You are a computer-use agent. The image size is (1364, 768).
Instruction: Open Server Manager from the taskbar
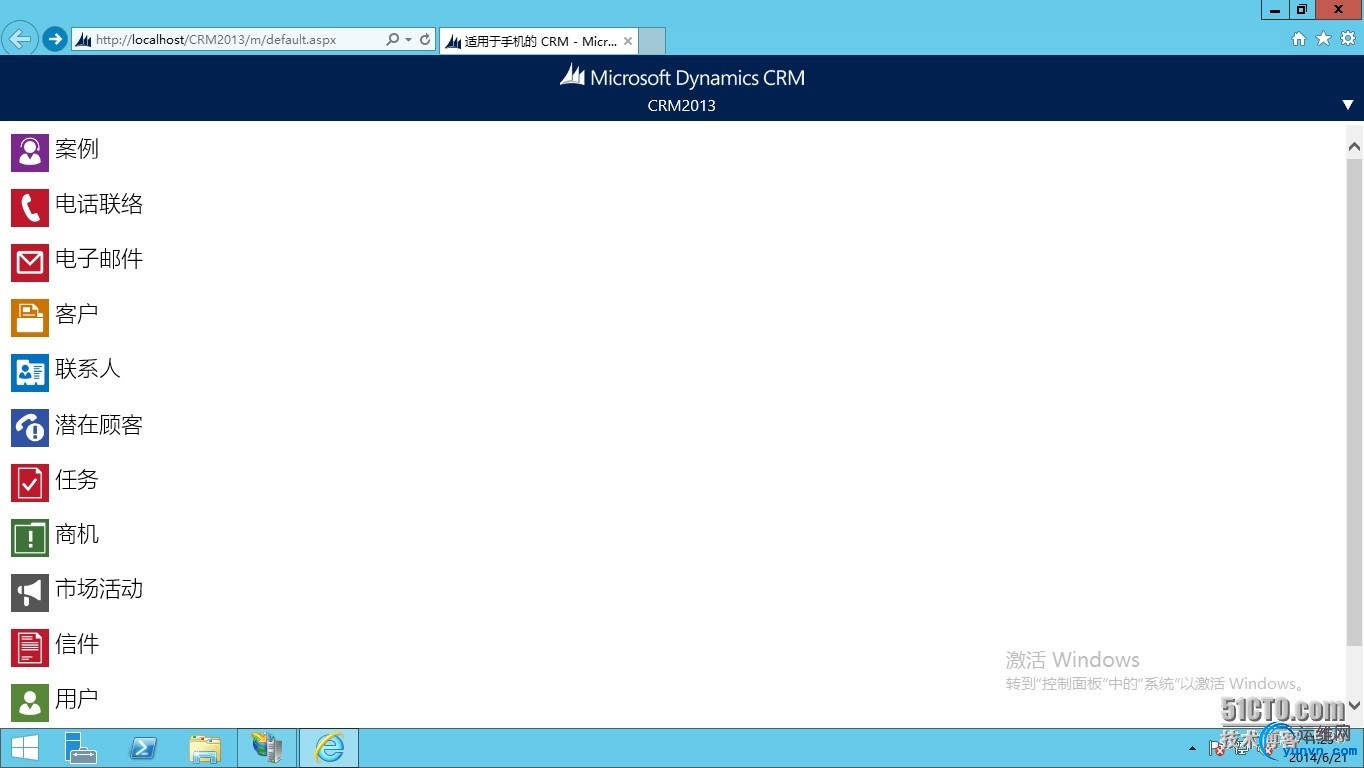pos(81,748)
